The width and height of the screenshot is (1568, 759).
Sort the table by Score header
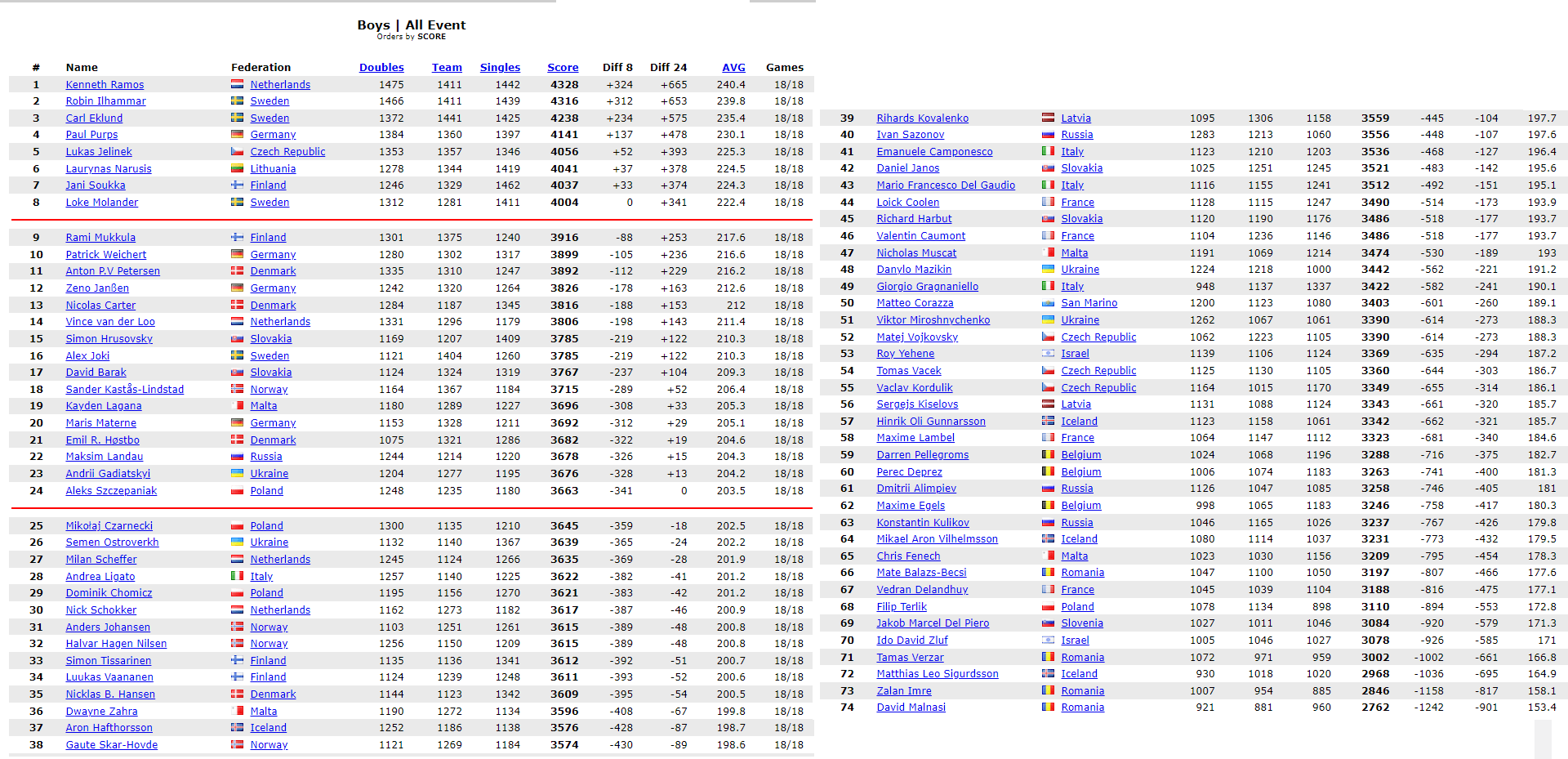[x=563, y=68]
